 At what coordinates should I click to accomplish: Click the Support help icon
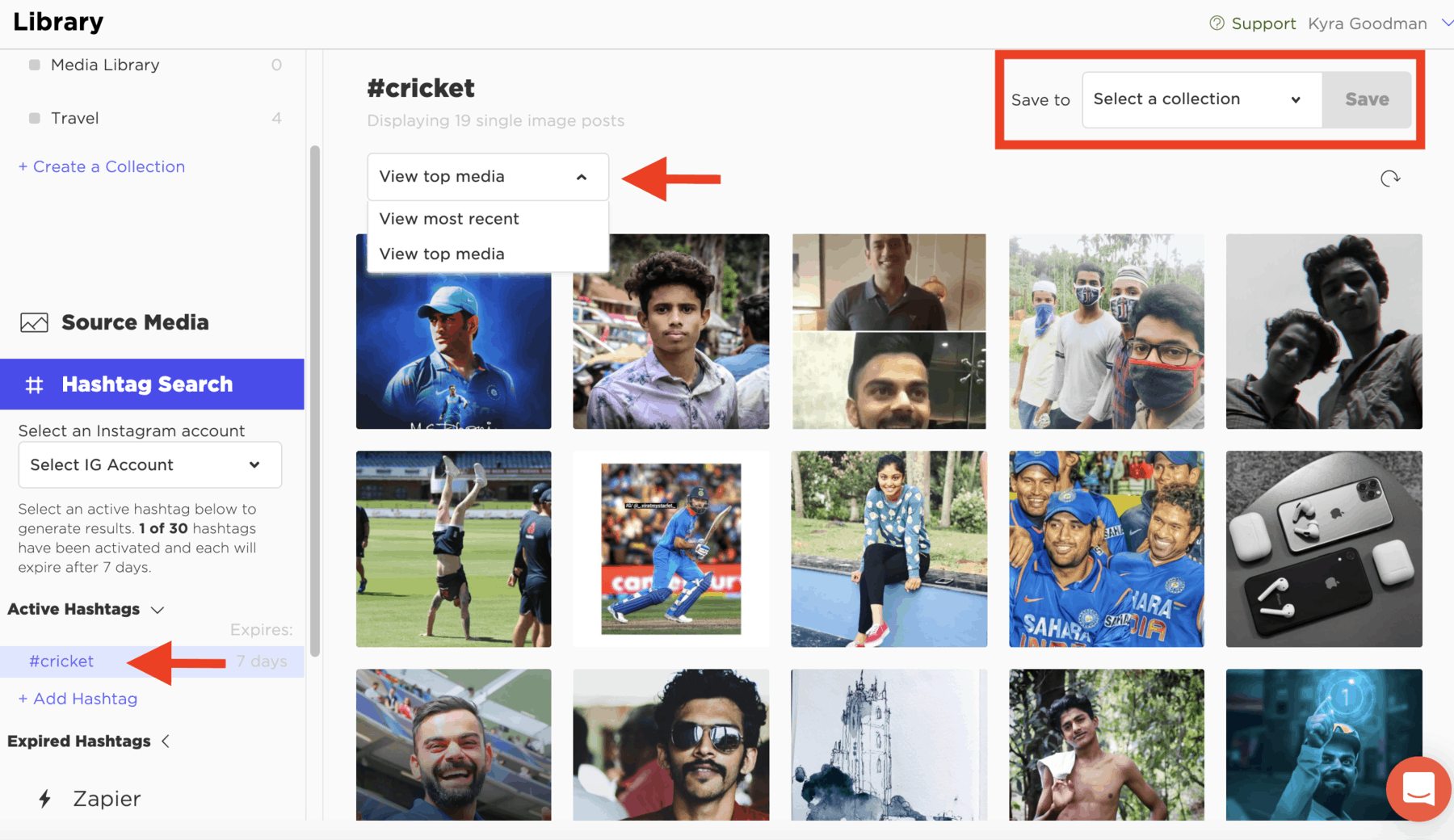[x=1217, y=23]
